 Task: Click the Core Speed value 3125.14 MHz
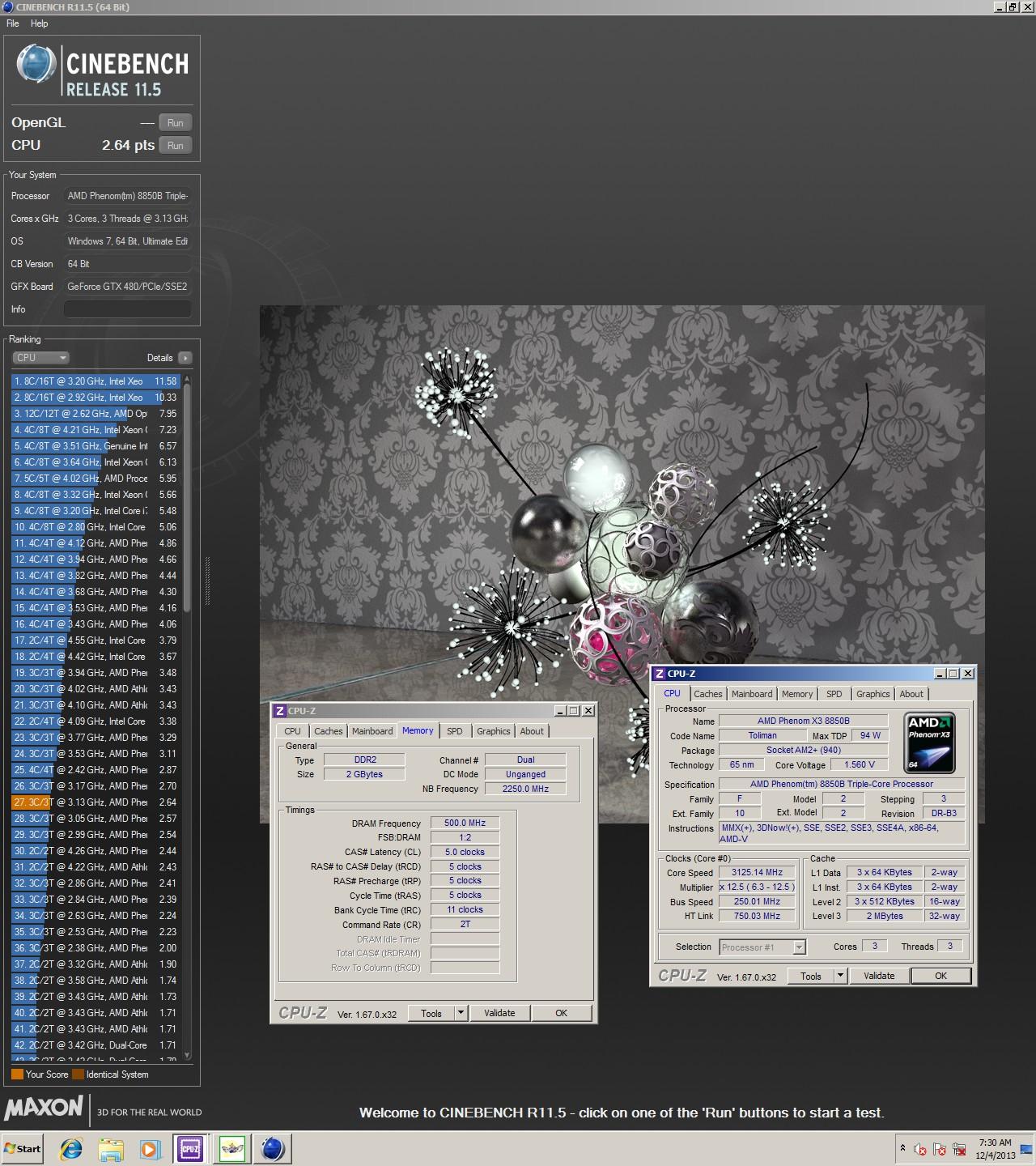757,873
